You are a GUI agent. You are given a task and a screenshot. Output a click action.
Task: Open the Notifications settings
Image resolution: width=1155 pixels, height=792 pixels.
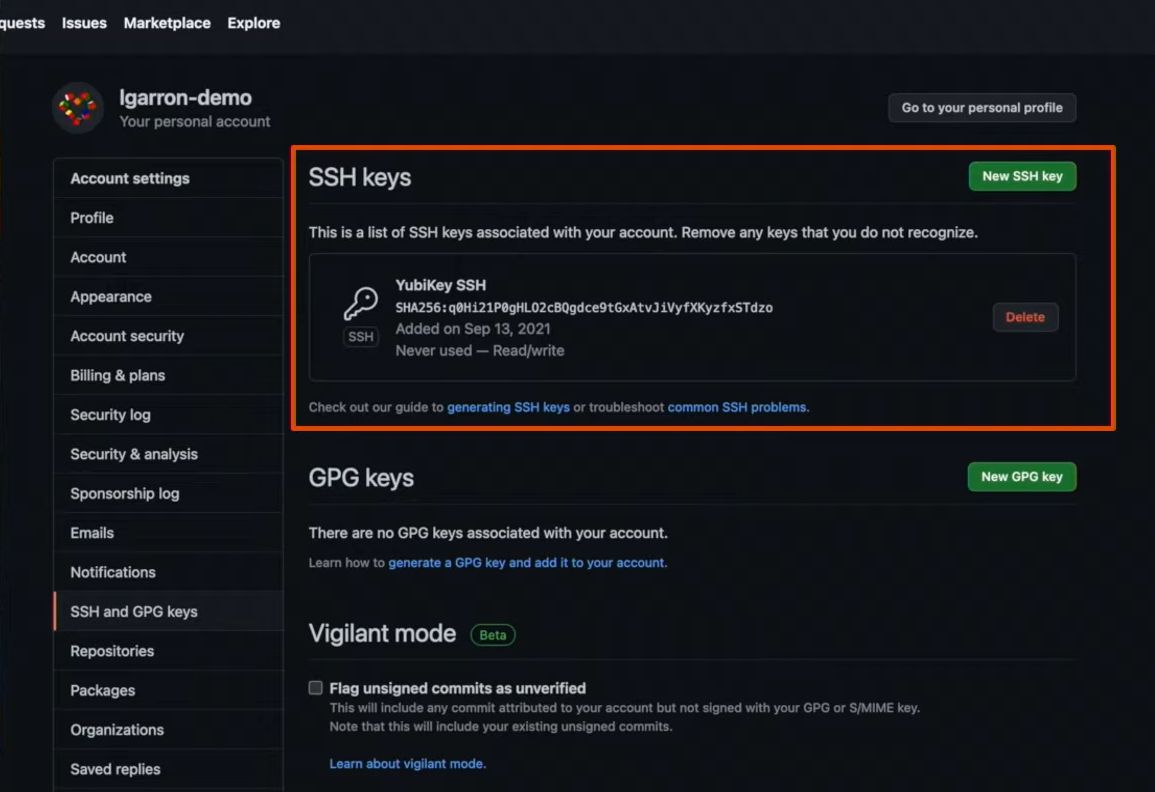click(x=112, y=572)
